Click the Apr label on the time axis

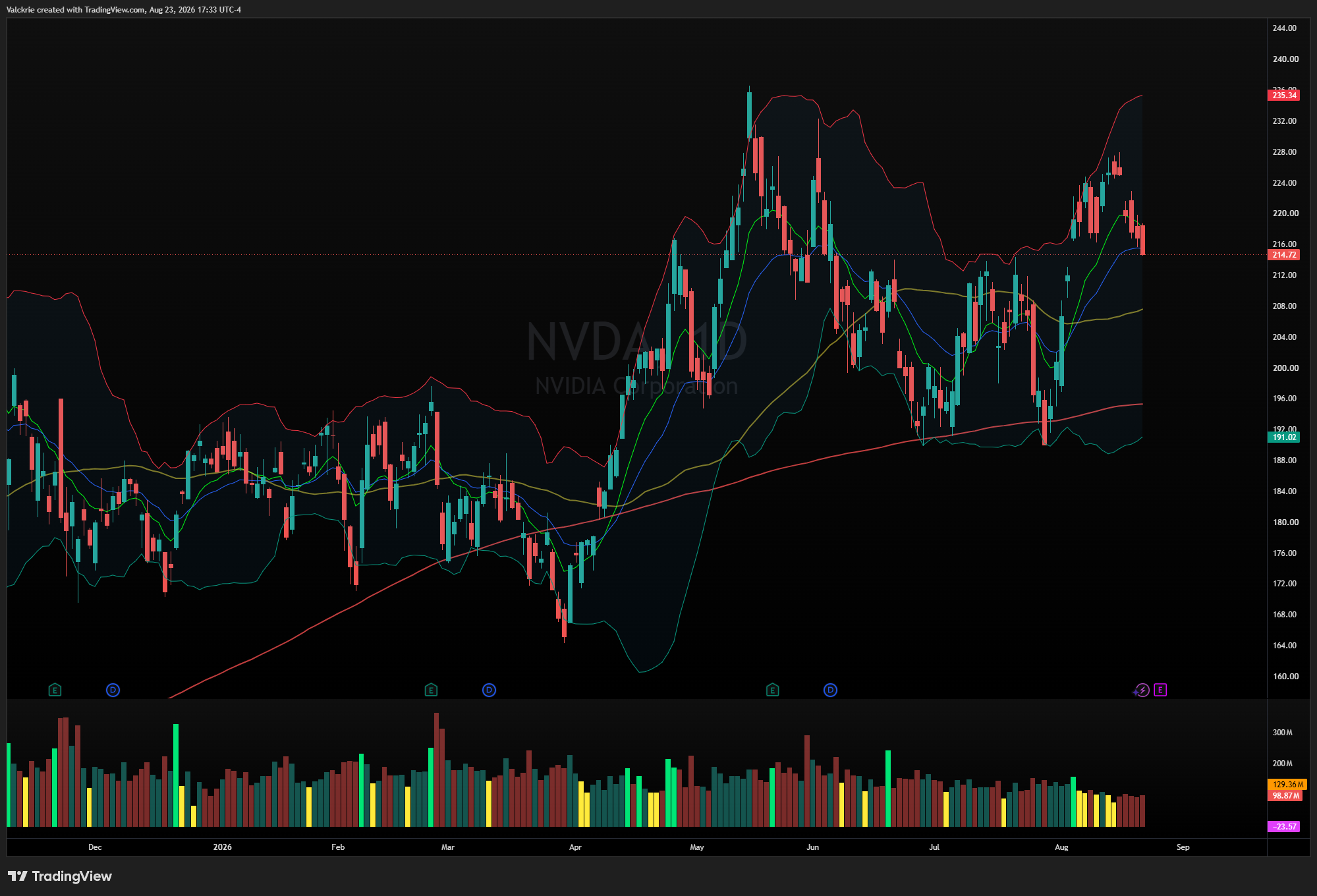575,847
